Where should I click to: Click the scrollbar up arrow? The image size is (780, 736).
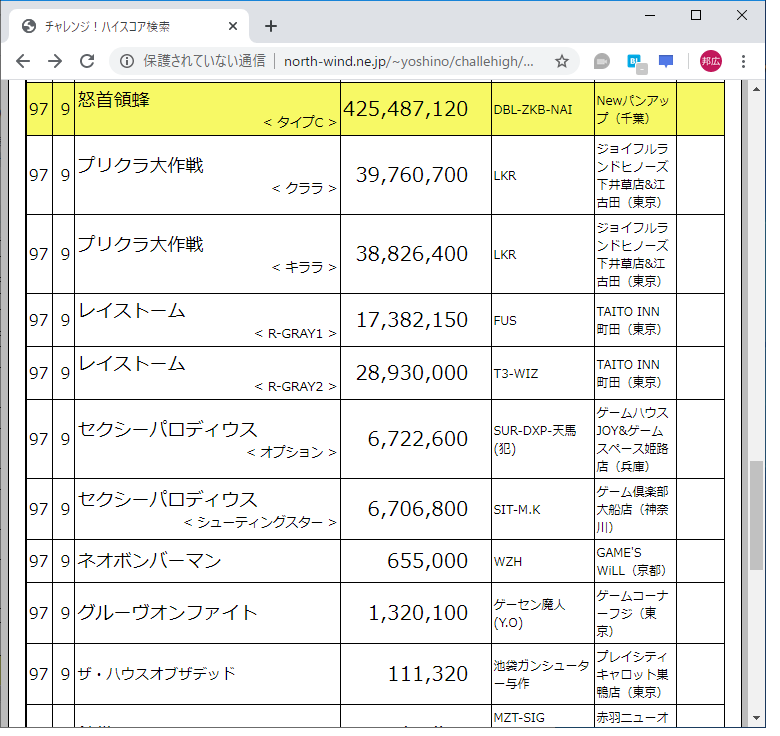(757, 89)
